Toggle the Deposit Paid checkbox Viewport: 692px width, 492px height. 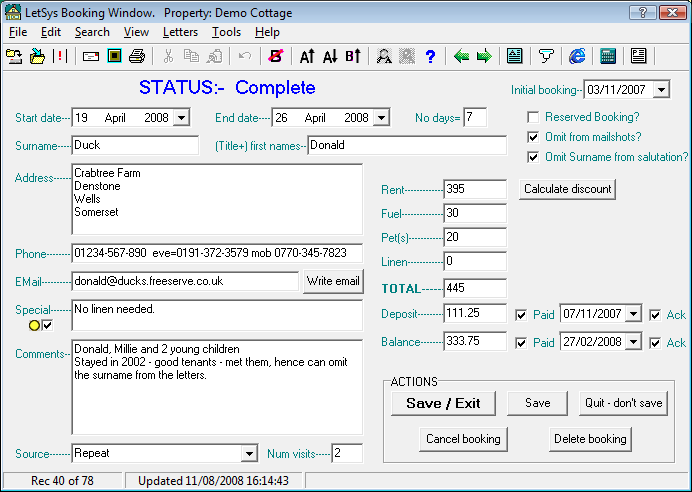pos(520,314)
